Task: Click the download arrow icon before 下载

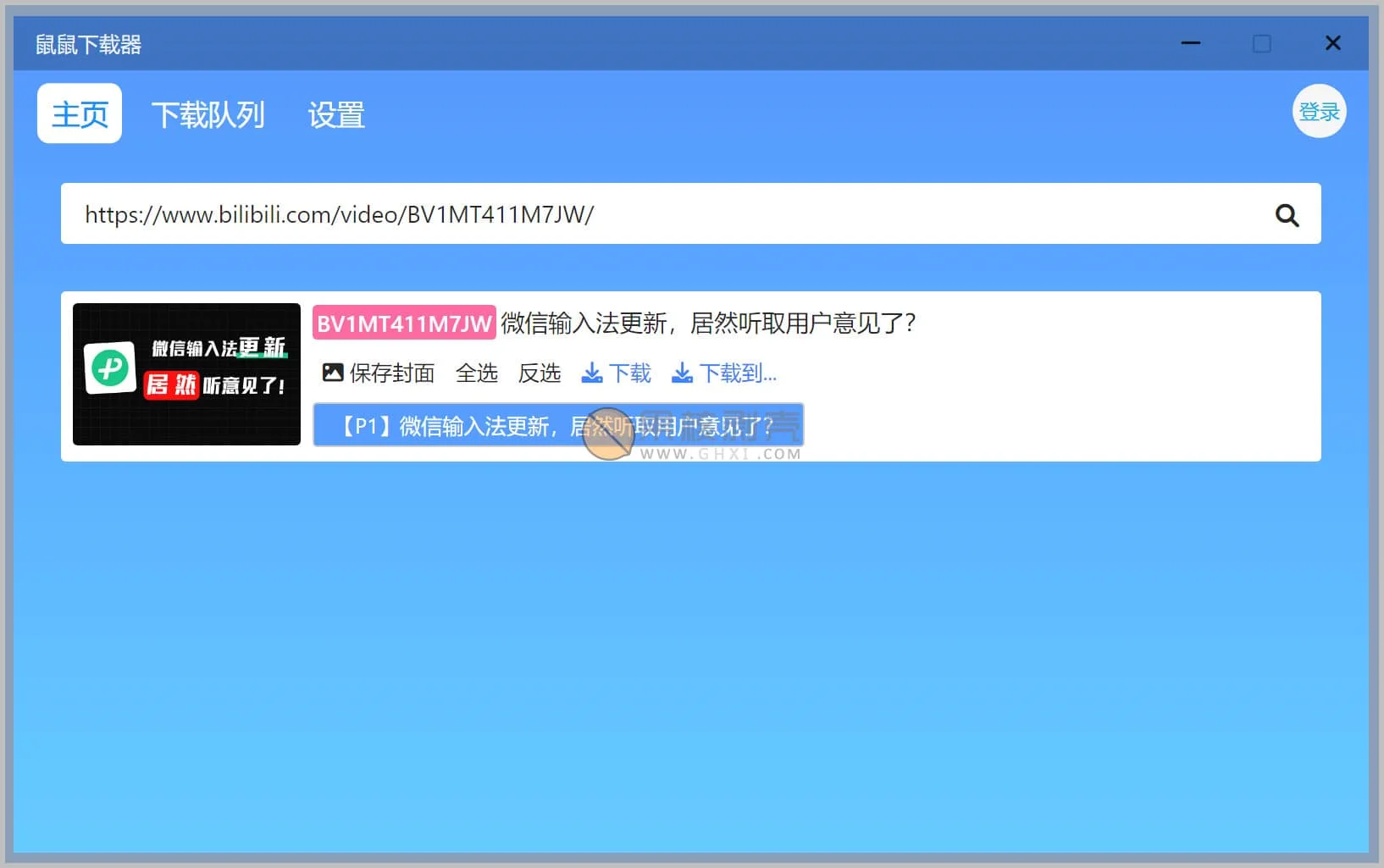Action: click(592, 373)
